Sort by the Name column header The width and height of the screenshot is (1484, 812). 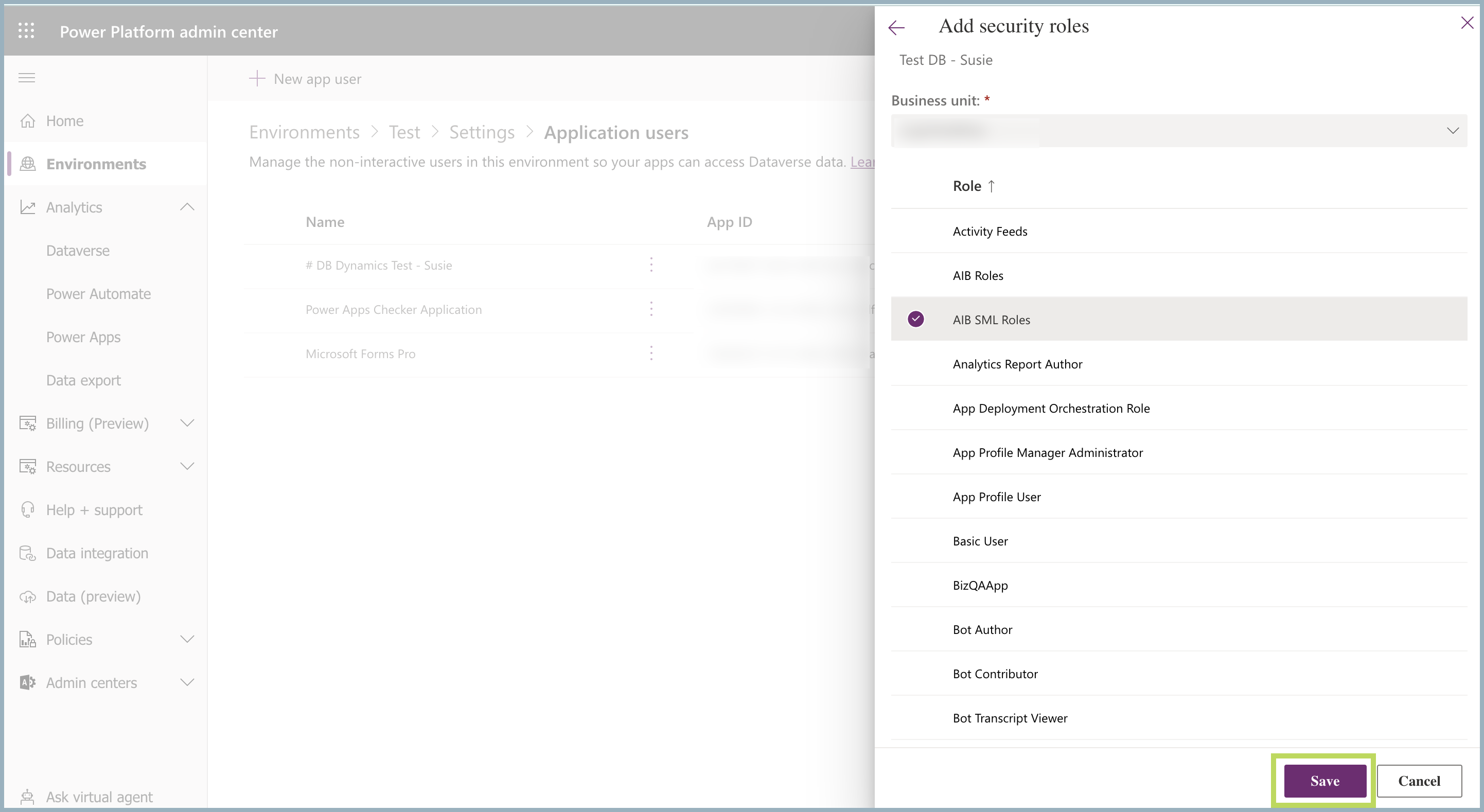click(325, 222)
